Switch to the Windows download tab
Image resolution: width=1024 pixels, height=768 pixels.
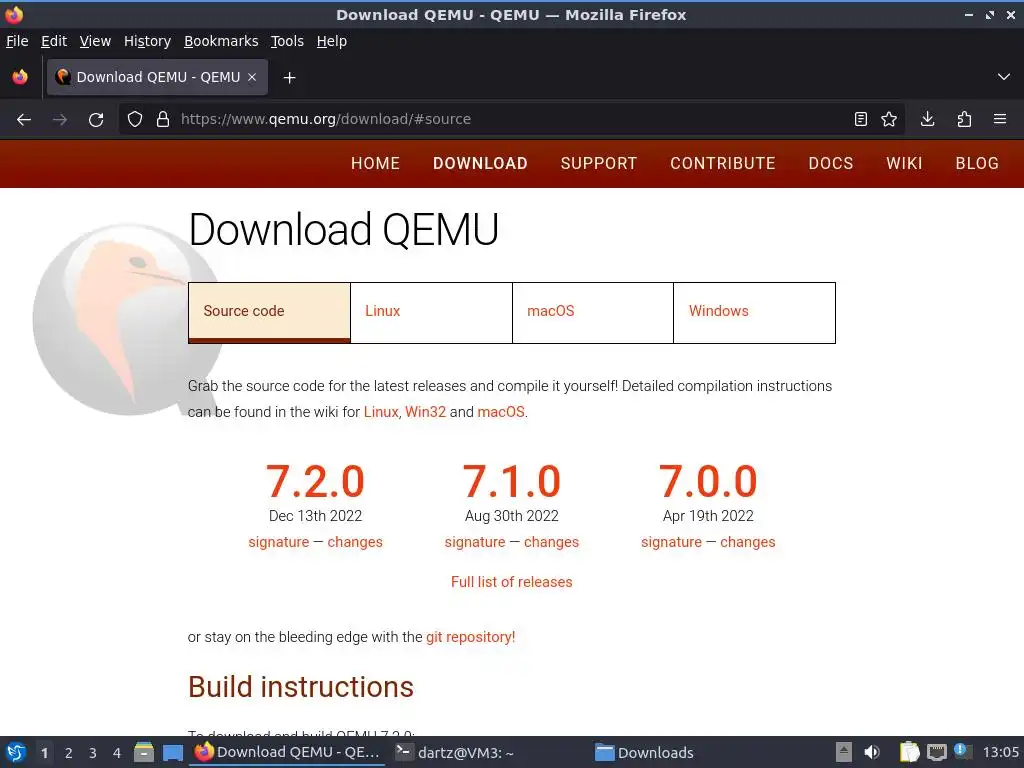click(x=754, y=313)
